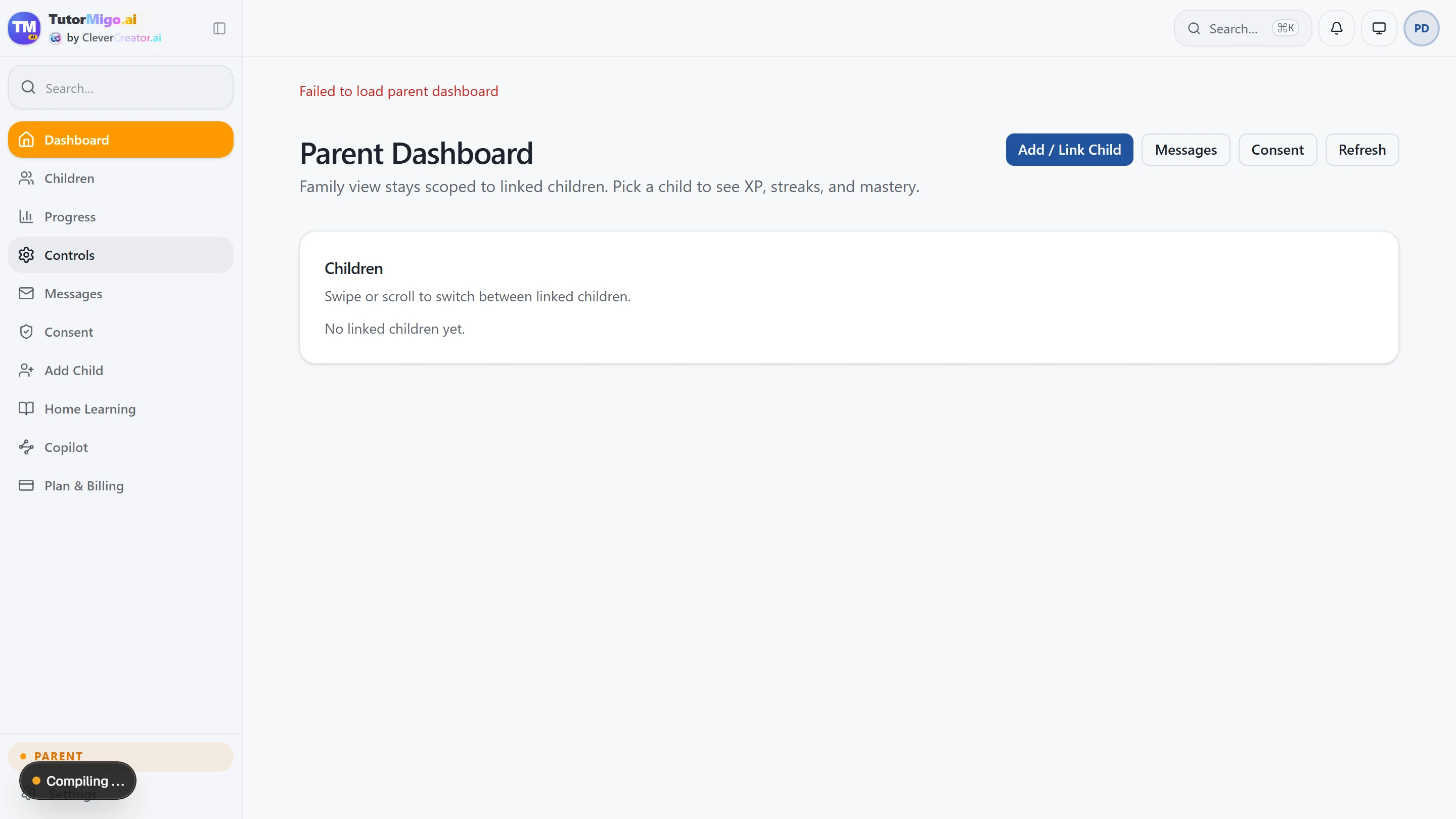Click the Dashboard home icon
Screen dimensions: 1456x819
(27, 140)
